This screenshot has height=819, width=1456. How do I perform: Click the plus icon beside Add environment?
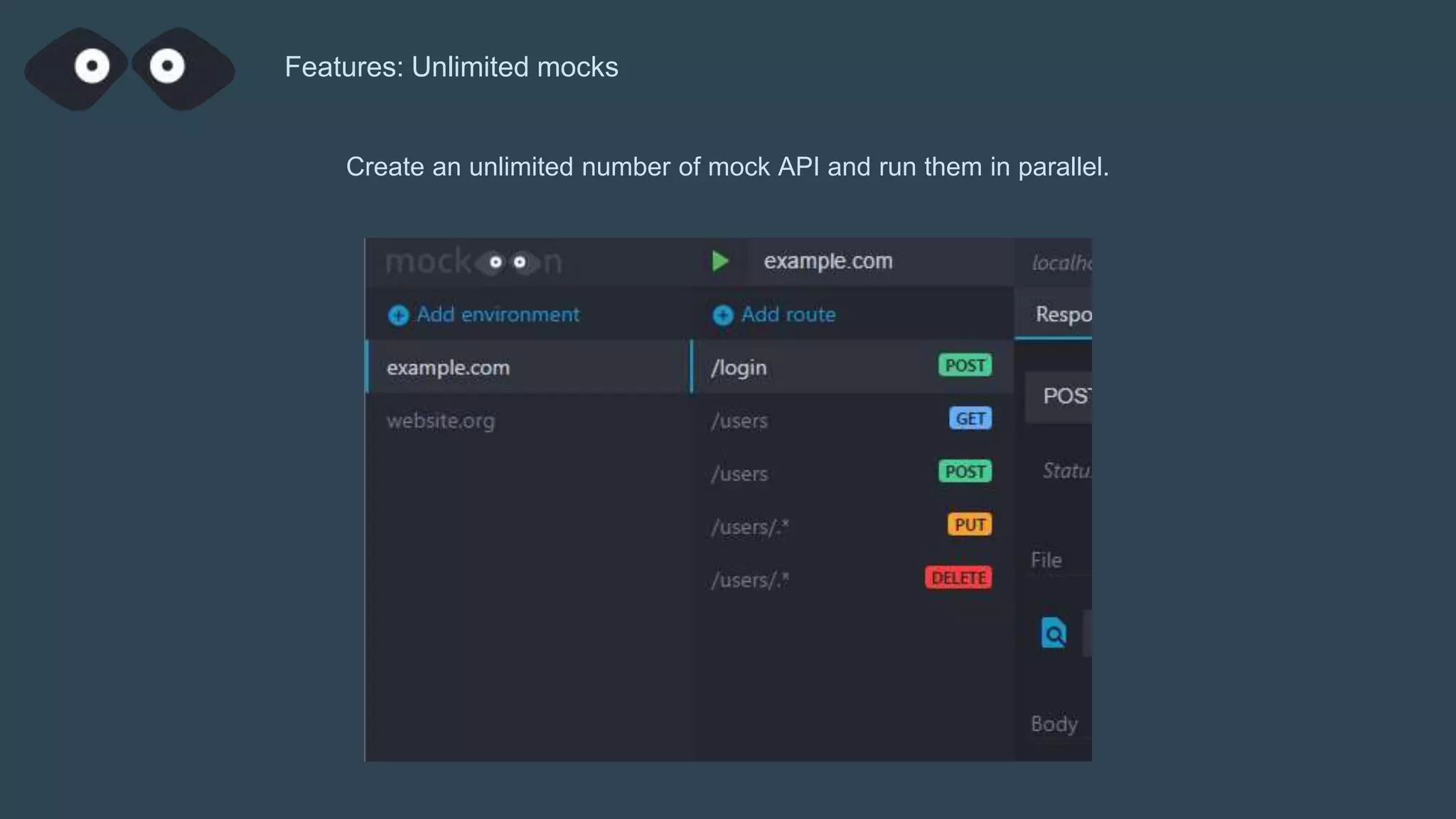[398, 315]
